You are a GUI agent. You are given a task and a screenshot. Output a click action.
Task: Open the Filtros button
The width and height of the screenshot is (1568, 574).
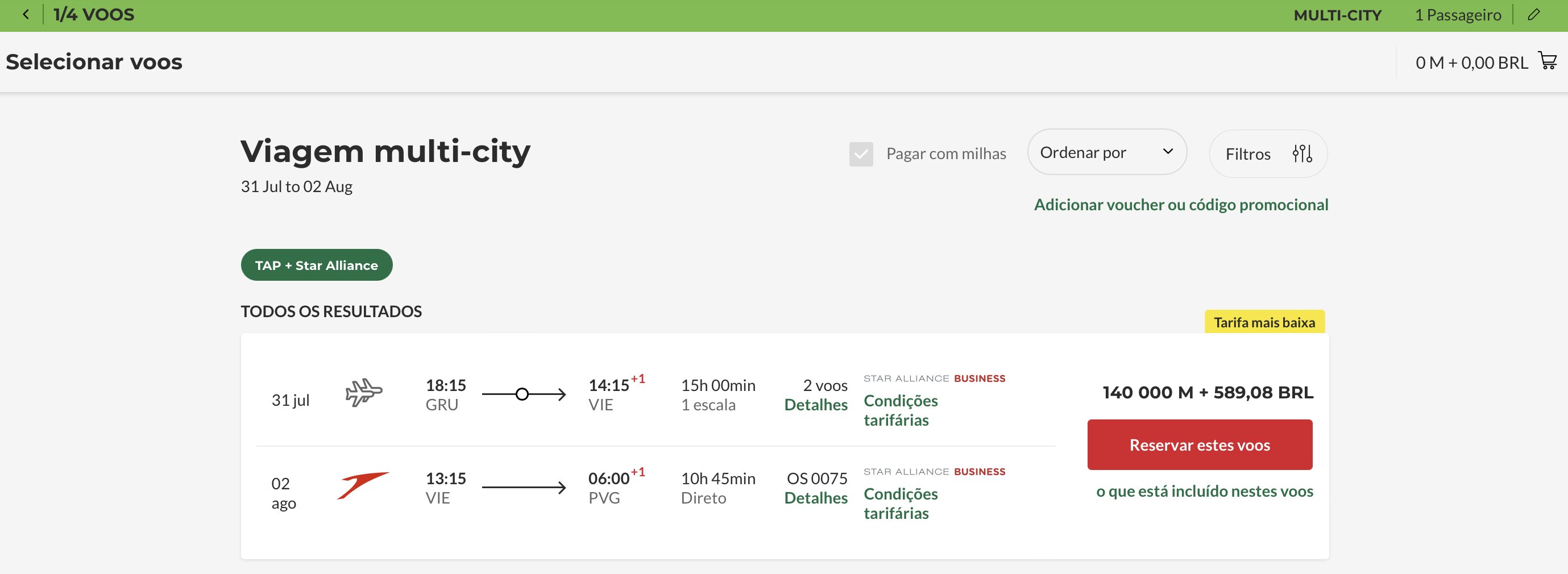point(1268,154)
